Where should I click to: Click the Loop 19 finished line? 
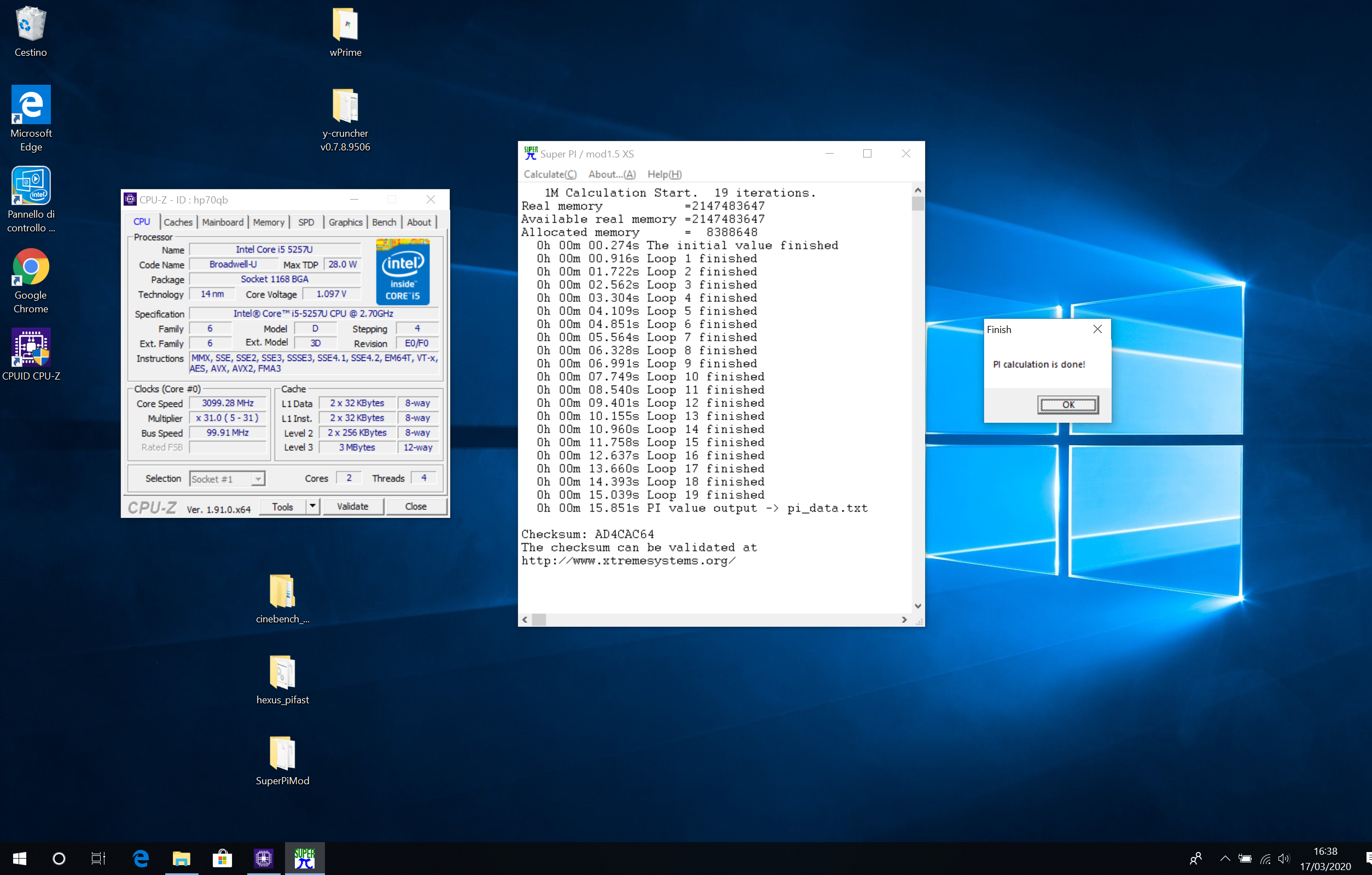click(x=650, y=495)
